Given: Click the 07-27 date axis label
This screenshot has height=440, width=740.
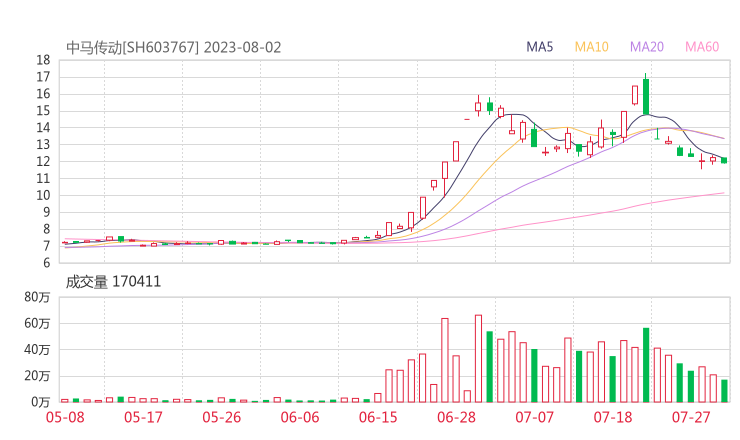Looking at the screenshot, I should [691, 417].
